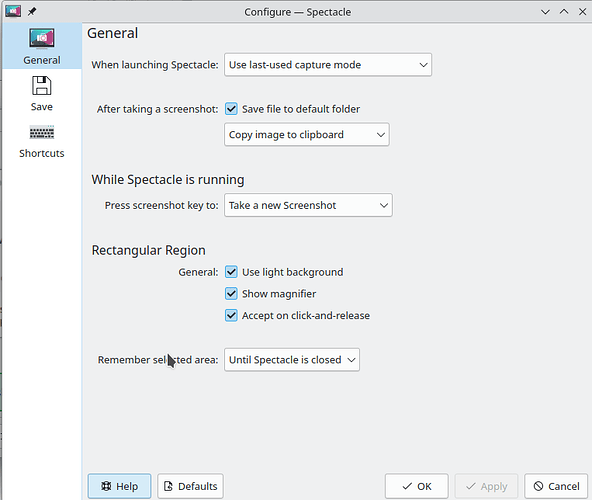Disable the Show magnifier checkbox
This screenshot has width=592, height=500.
click(x=231, y=294)
